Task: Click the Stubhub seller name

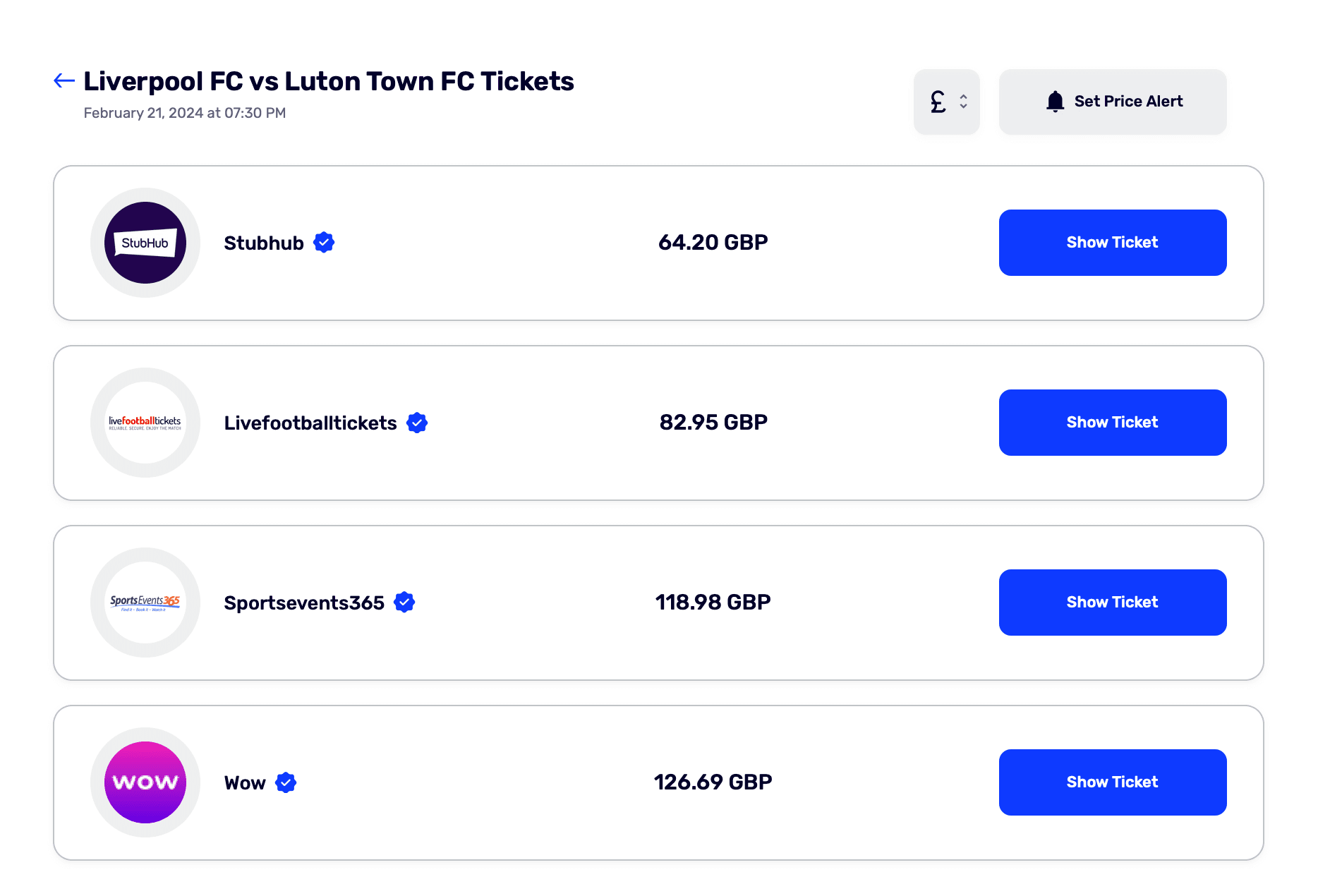Action: pos(264,243)
